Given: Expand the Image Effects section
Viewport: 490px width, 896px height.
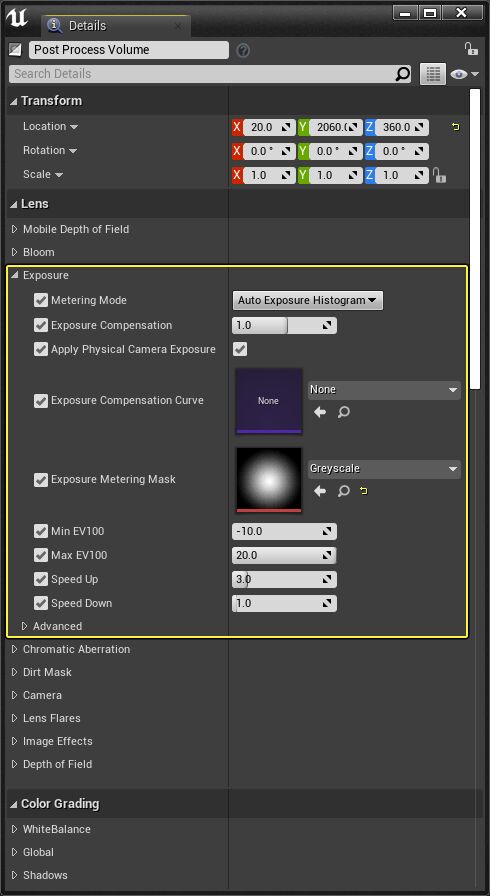Looking at the screenshot, I should tap(14, 741).
